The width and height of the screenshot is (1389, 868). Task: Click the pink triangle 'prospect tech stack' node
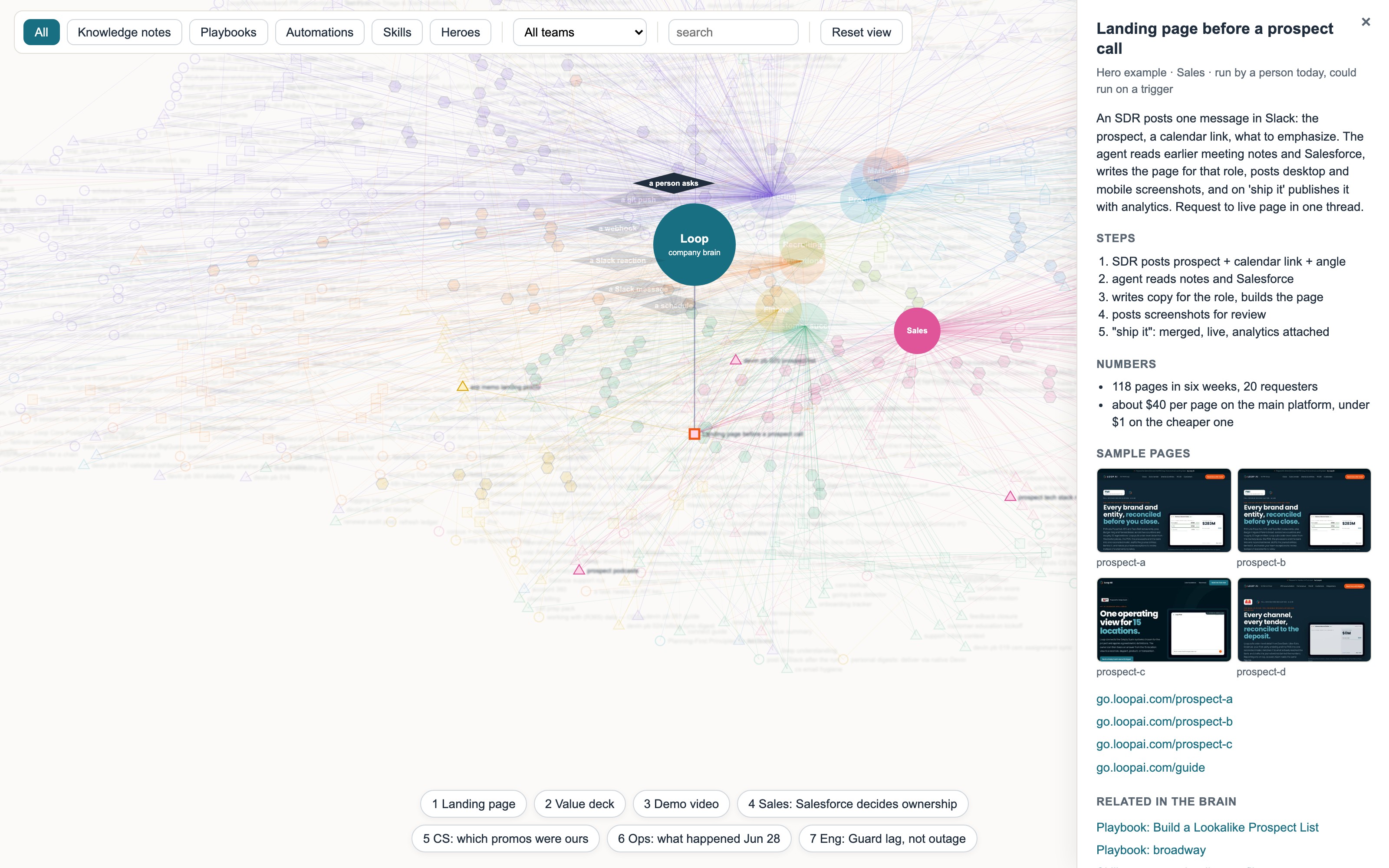[1010, 496]
